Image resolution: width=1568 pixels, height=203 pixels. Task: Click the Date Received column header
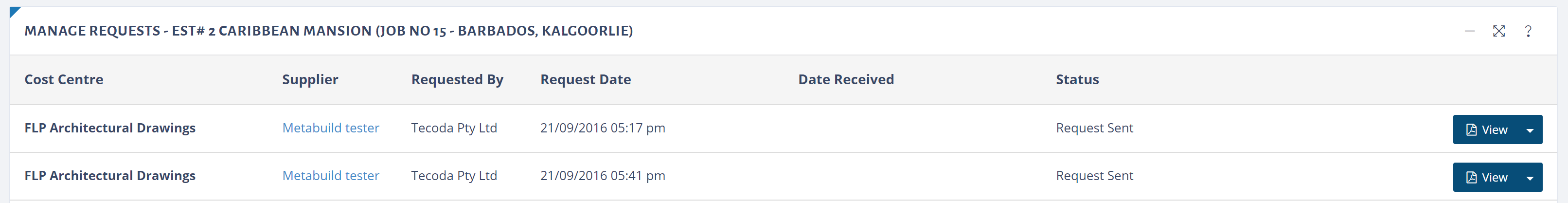845,80
